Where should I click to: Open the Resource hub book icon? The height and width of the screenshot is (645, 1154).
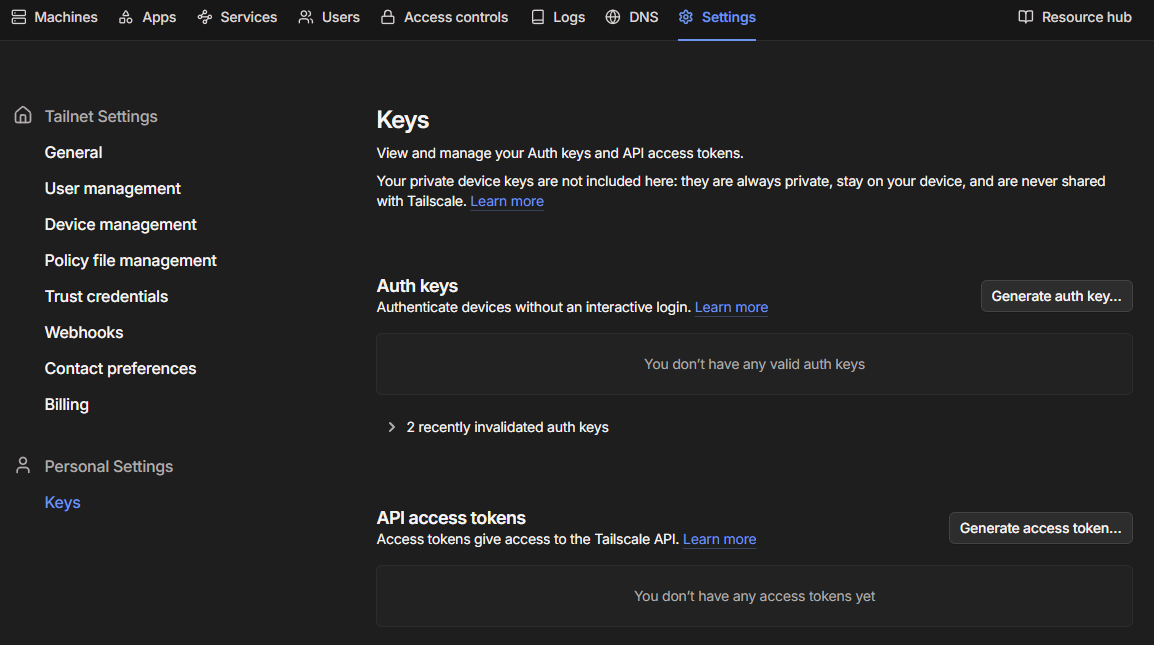[x=1026, y=17]
